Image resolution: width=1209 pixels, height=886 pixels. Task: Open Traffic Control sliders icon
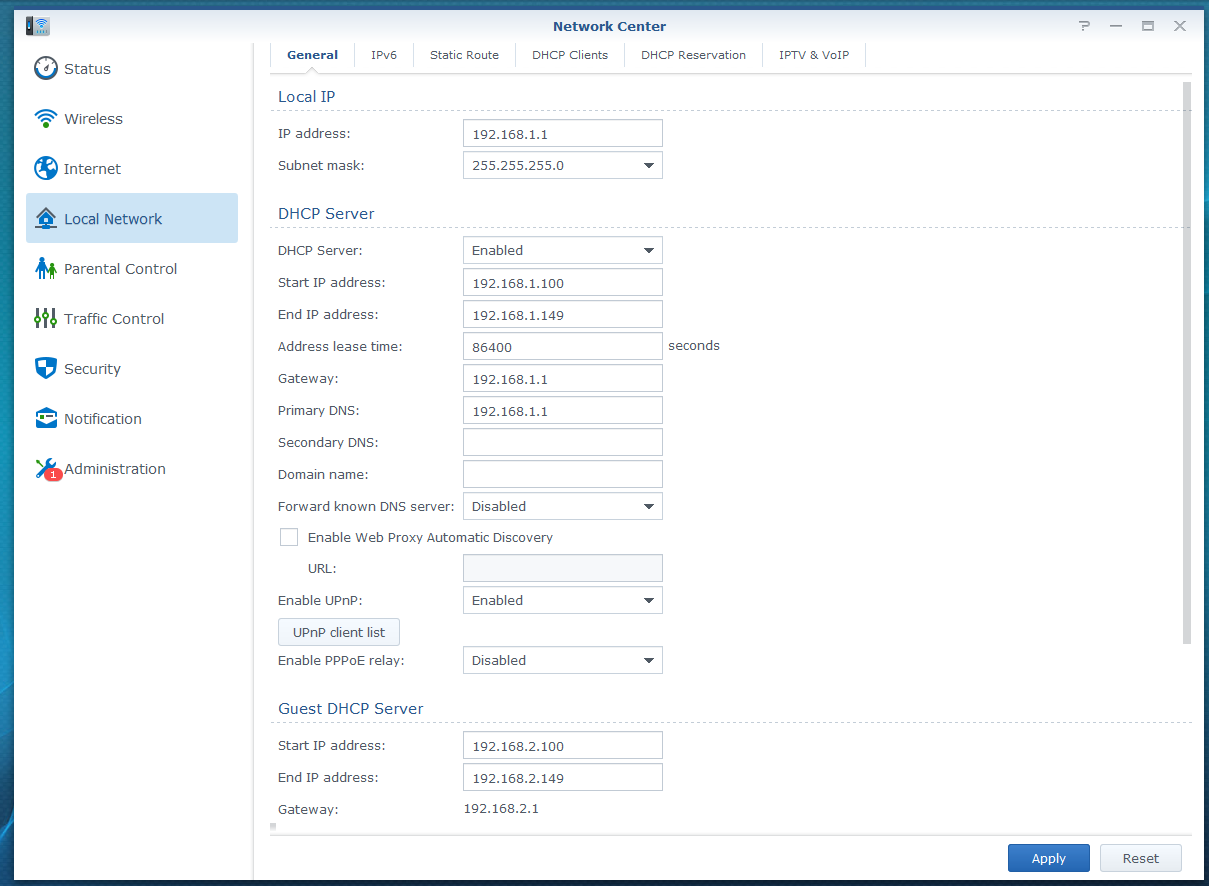click(46, 319)
